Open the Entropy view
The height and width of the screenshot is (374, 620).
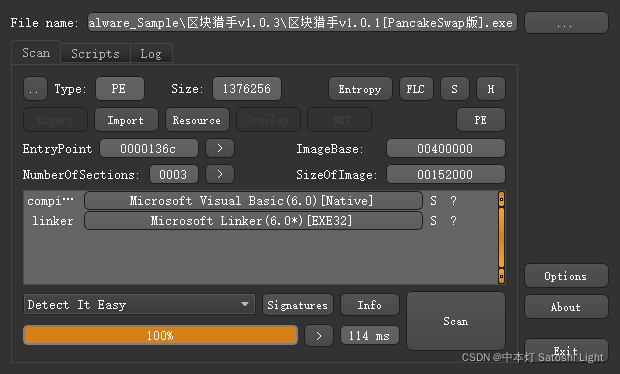click(360, 89)
